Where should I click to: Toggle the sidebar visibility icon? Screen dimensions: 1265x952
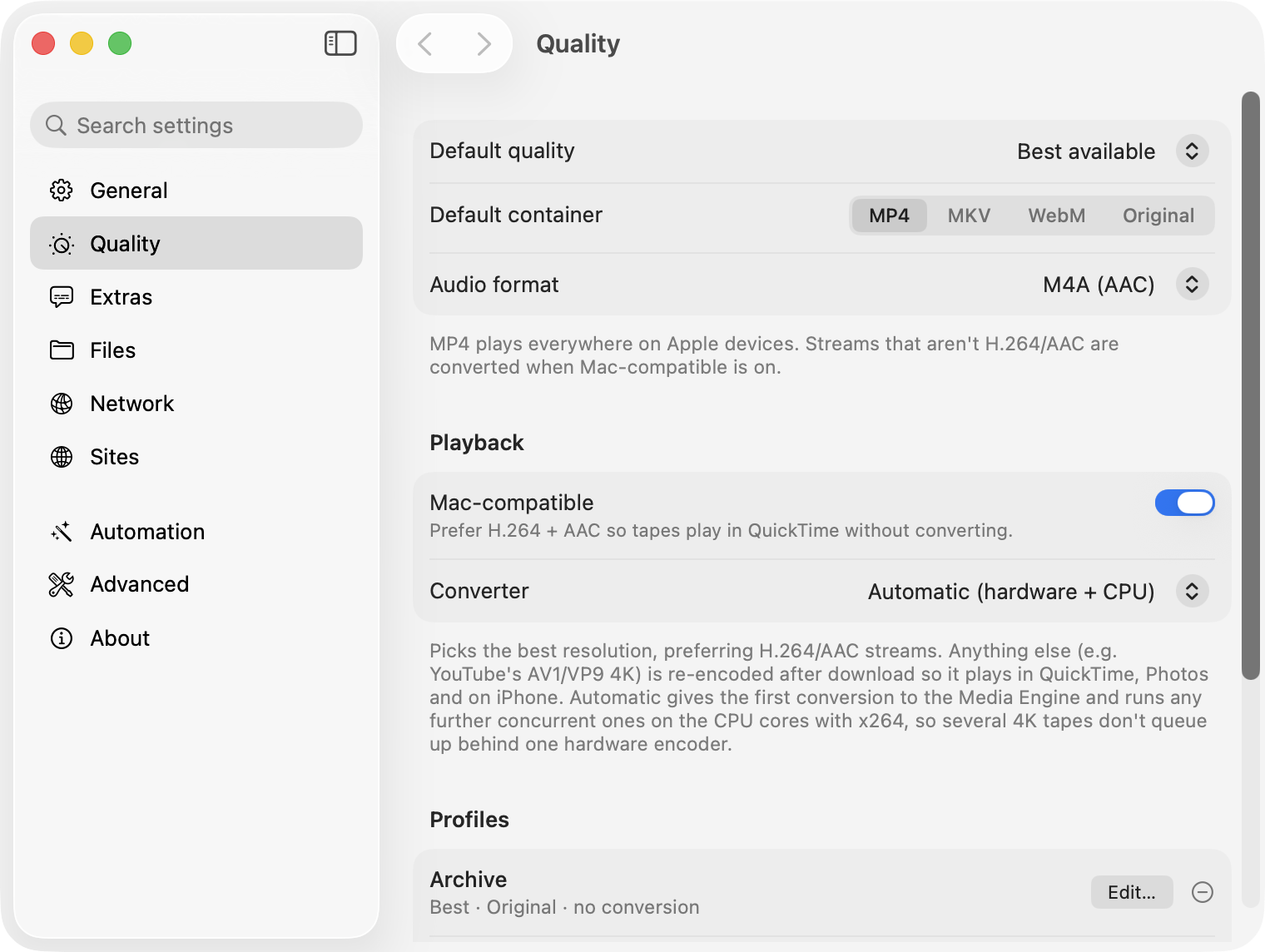tap(340, 43)
